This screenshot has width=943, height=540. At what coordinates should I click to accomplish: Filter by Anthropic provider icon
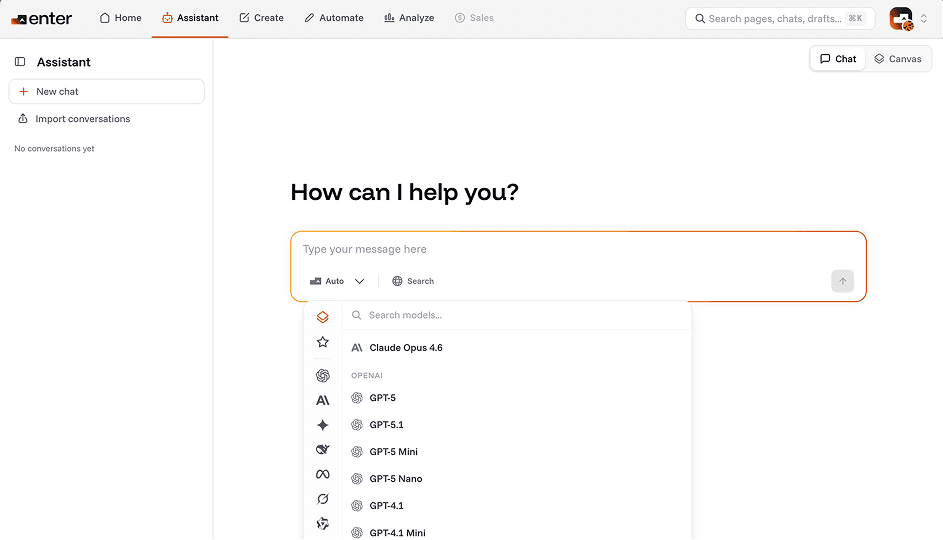point(323,400)
